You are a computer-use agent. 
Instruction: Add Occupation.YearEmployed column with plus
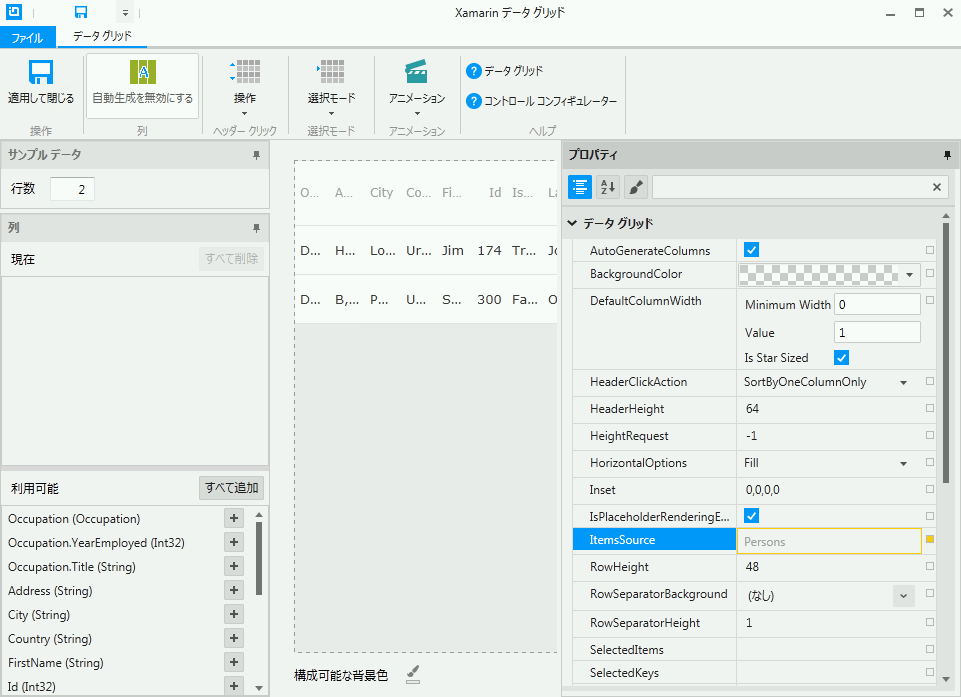tap(234, 543)
